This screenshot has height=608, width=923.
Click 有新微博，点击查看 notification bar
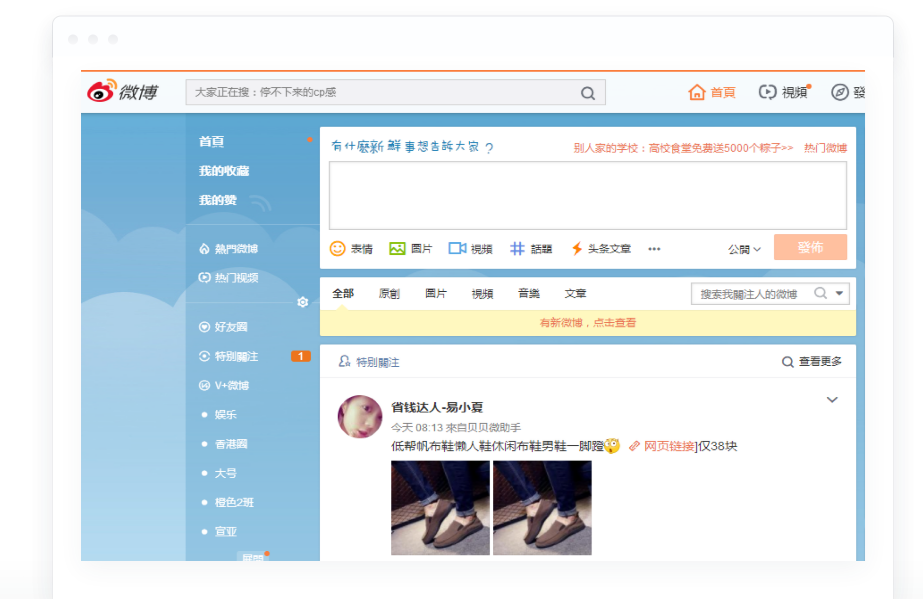587,323
